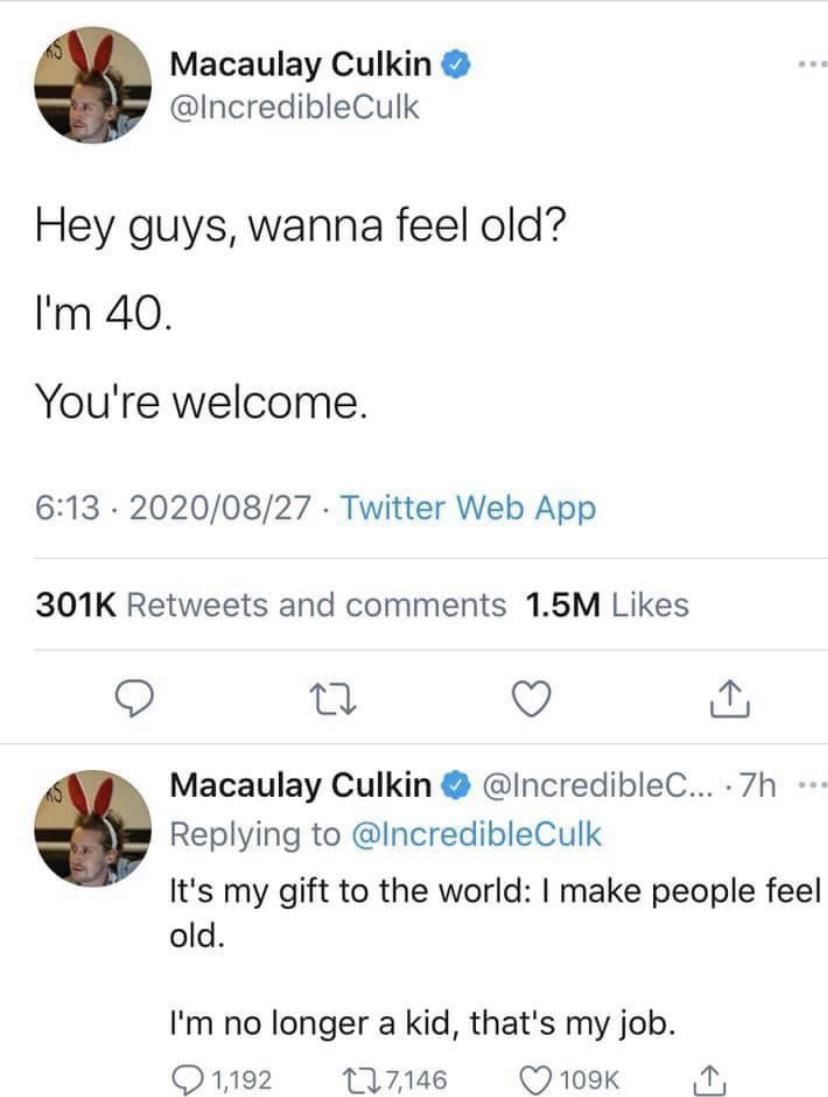
Task: View the 1.5M Likes list
Action: (606, 605)
